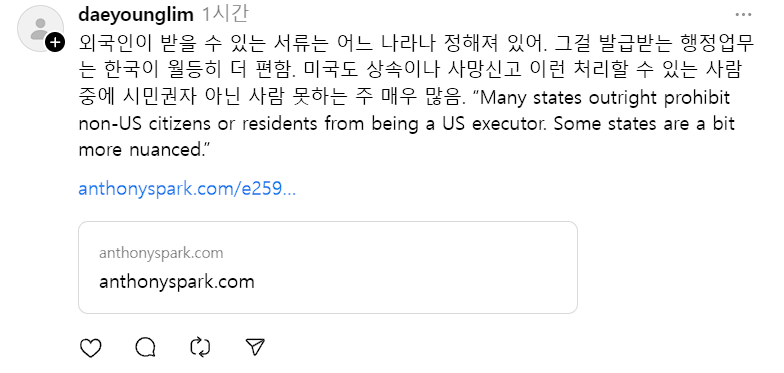The width and height of the screenshot is (784, 373).
Task: Open the anthonyspark.com link preview card
Action: [328, 268]
